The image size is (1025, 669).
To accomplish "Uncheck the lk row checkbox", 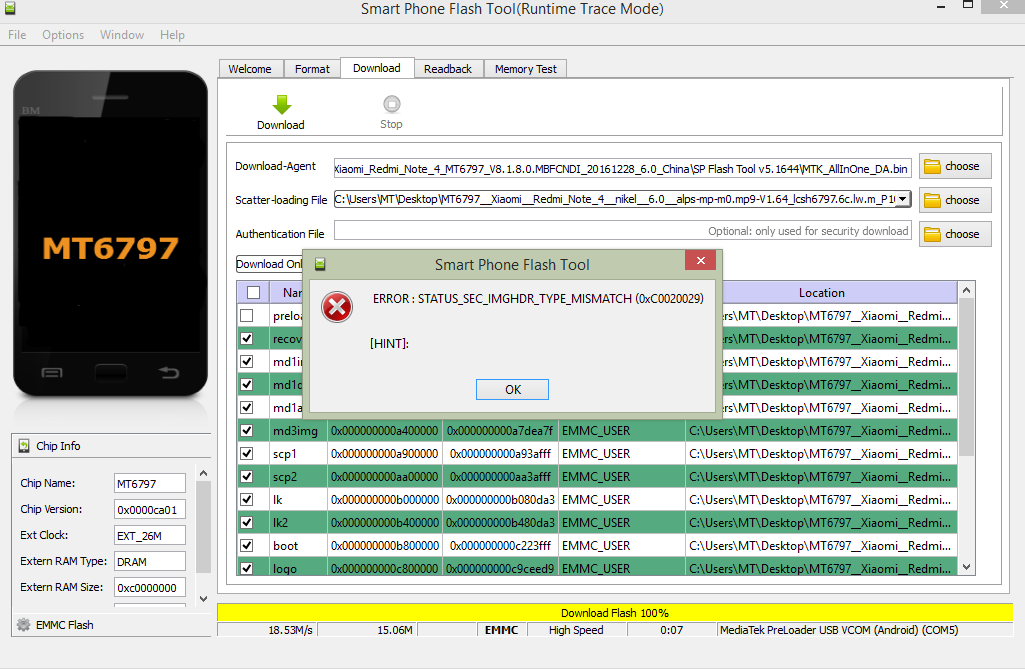I will point(246,499).
